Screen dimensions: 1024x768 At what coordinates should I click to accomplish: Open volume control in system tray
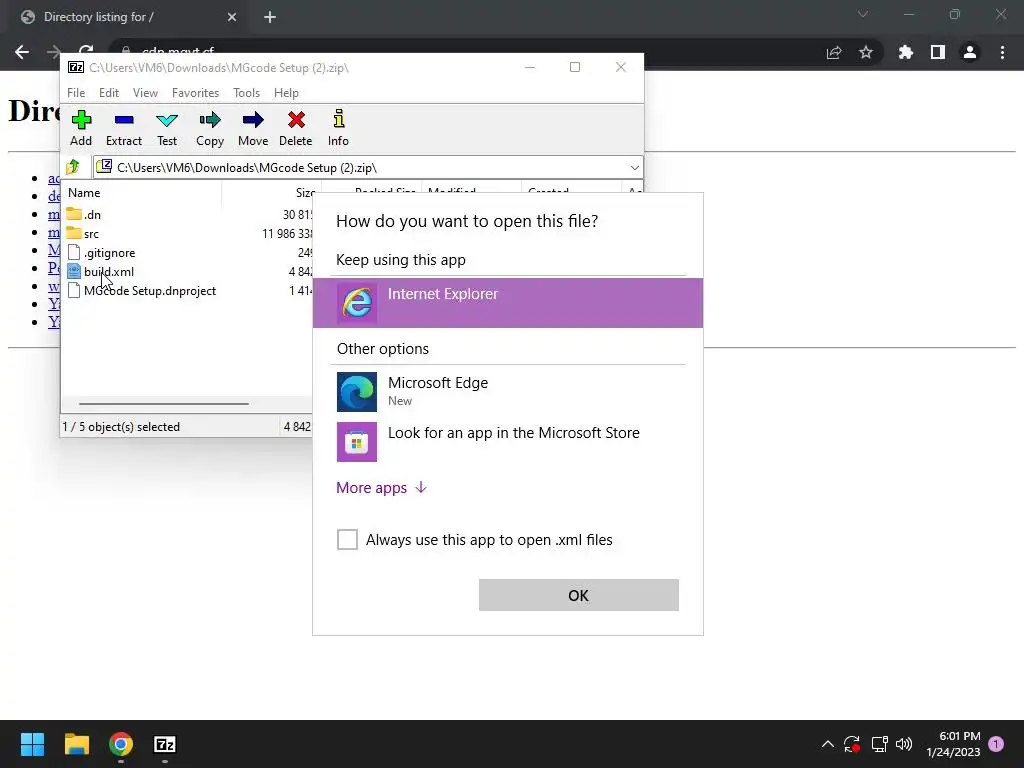point(904,744)
